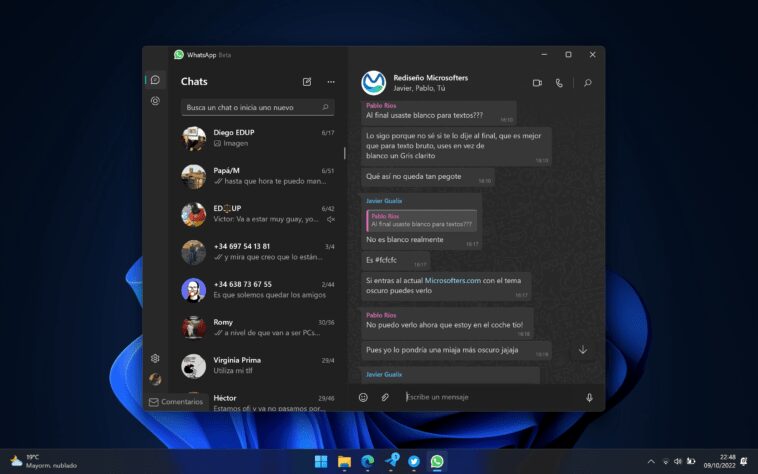Open the emoji picker
758x474 pixels.
[x=363, y=397]
